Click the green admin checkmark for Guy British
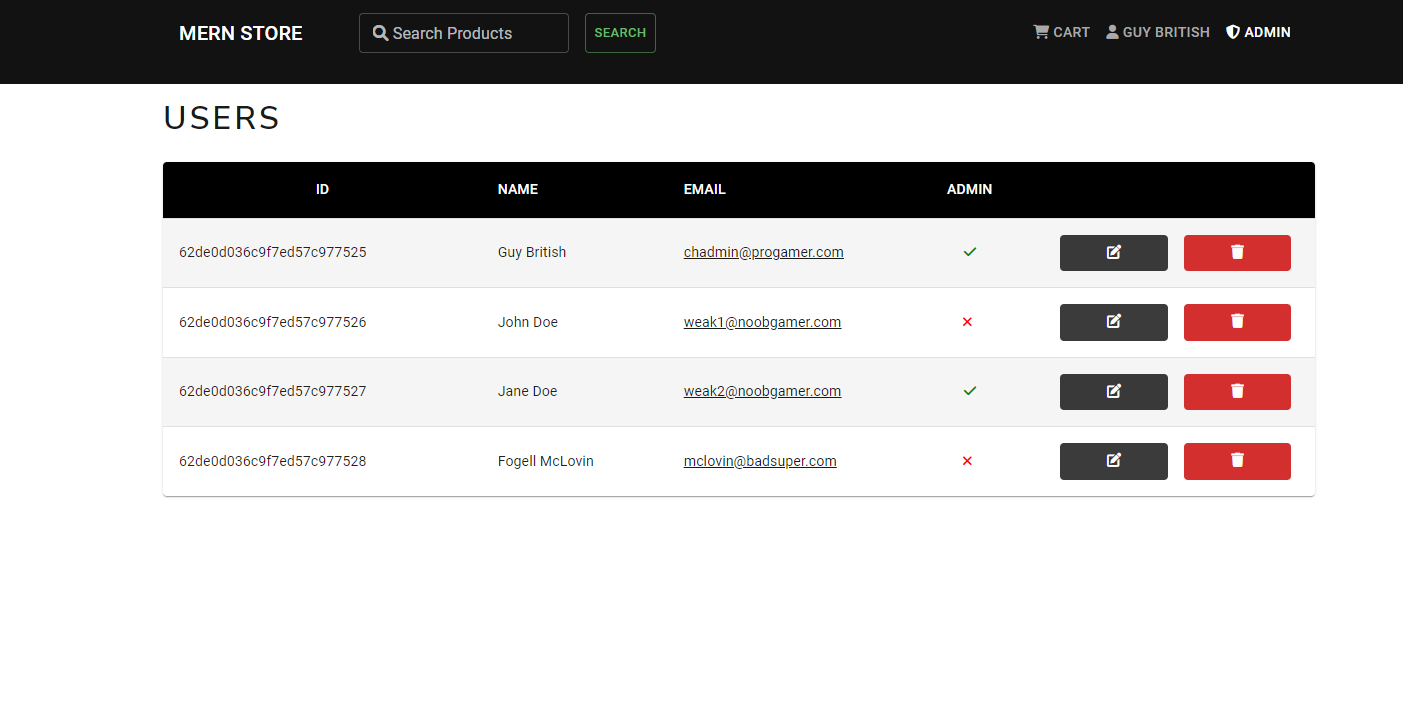This screenshot has height=705, width=1403. (x=969, y=252)
